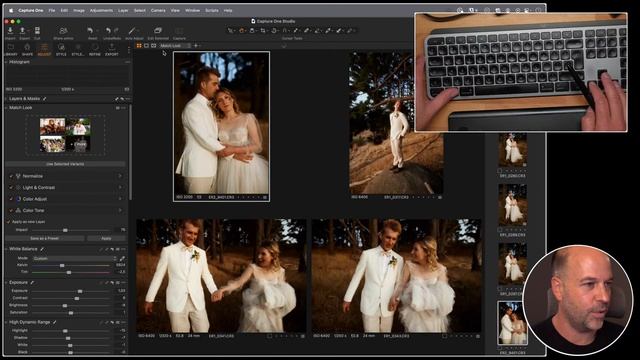Click the Edit Selected icon
This screenshot has width=640, height=360.
[x=158, y=31]
